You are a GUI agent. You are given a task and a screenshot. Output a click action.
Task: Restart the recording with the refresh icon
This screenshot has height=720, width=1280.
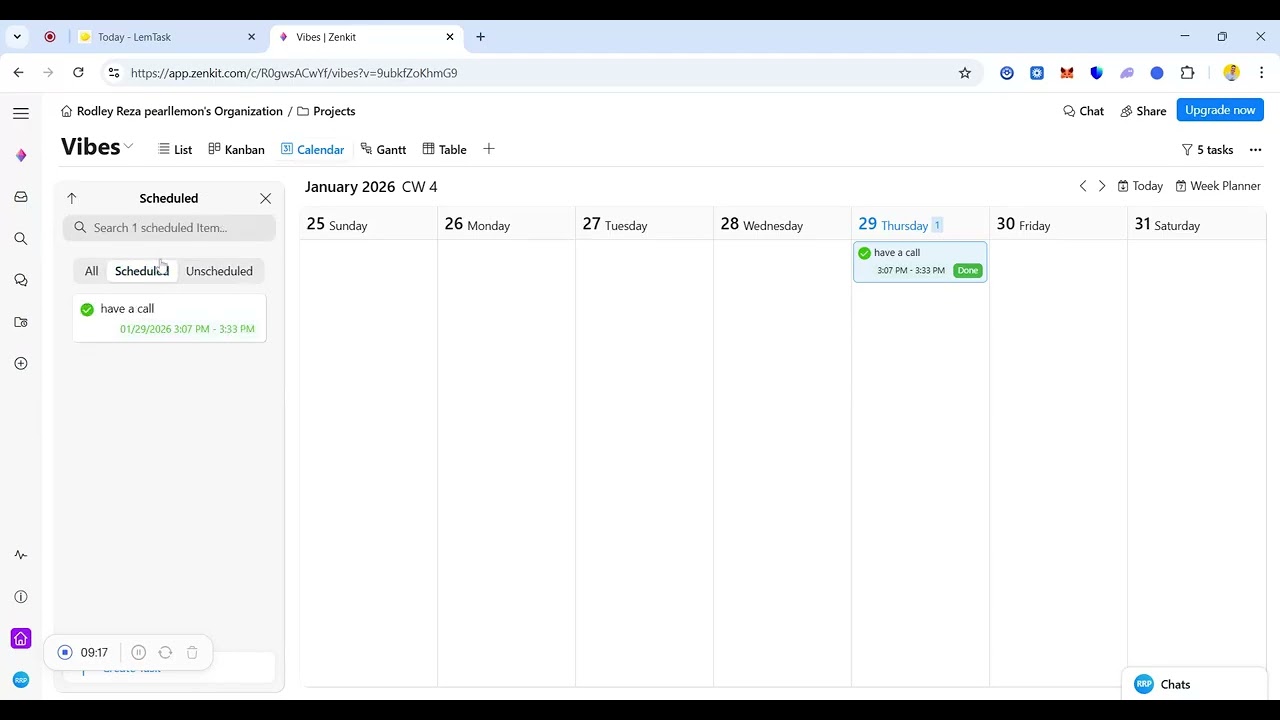tap(166, 652)
